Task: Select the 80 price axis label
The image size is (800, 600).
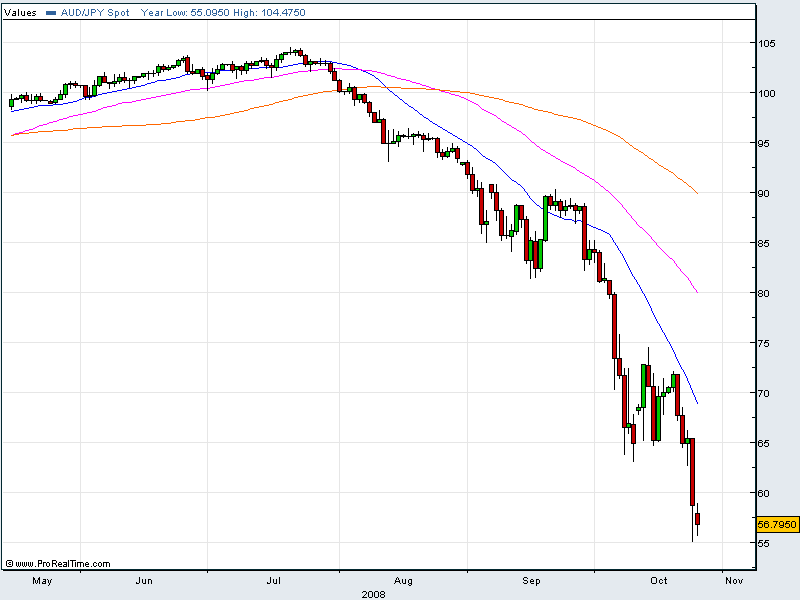Action: point(764,293)
